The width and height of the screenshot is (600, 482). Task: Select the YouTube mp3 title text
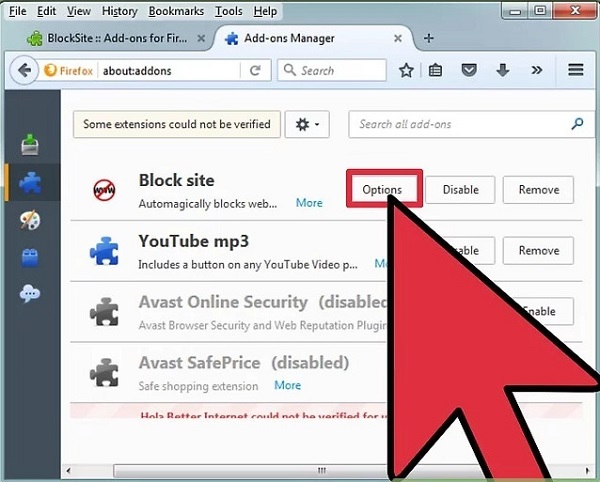pos(194,241)
